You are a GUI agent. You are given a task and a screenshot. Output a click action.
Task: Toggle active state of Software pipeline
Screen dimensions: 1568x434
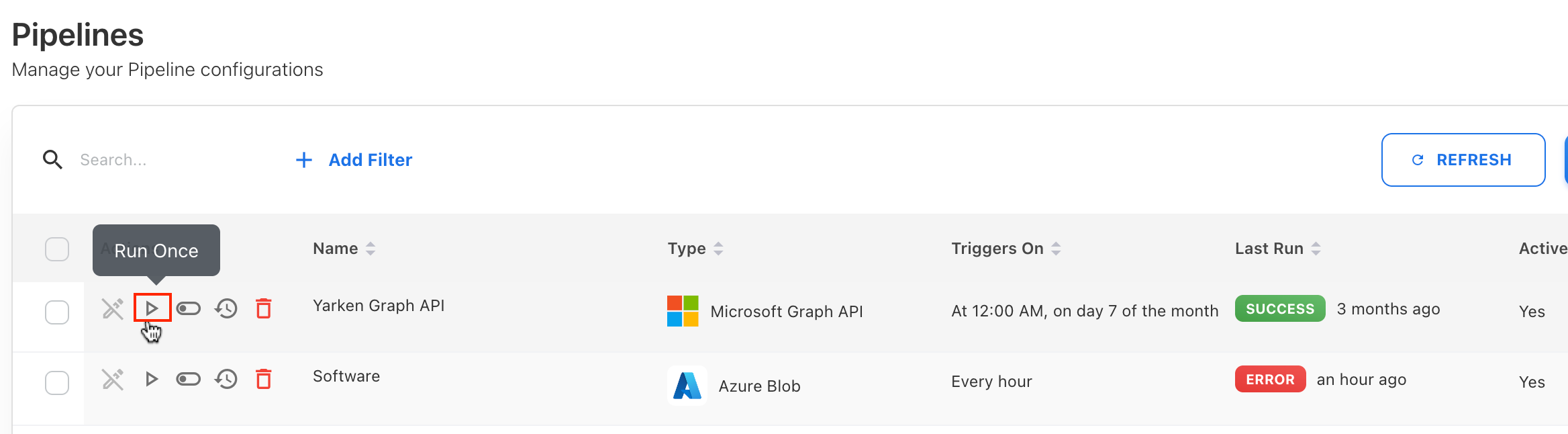pyautogui.click(x=189, y=379)
